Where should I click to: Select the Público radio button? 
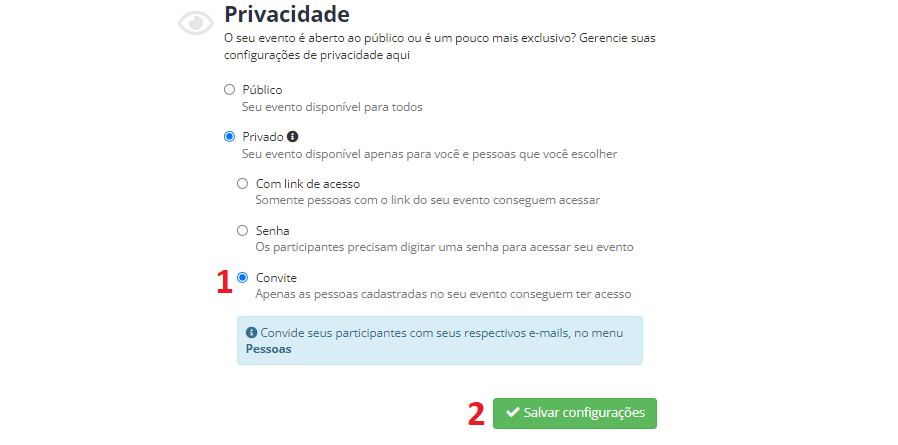[229, 89]
